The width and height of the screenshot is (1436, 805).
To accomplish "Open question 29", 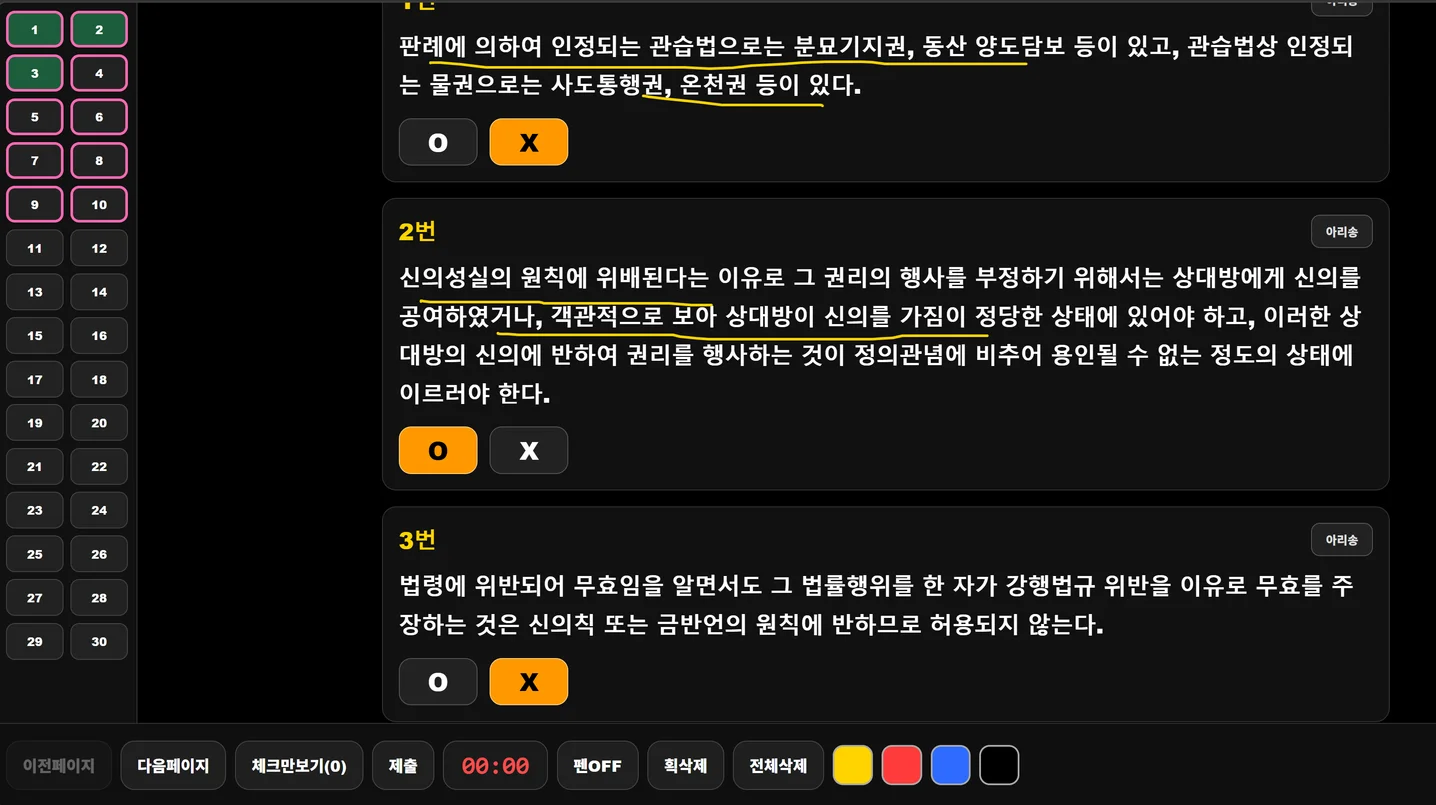I will coord(35,642).
